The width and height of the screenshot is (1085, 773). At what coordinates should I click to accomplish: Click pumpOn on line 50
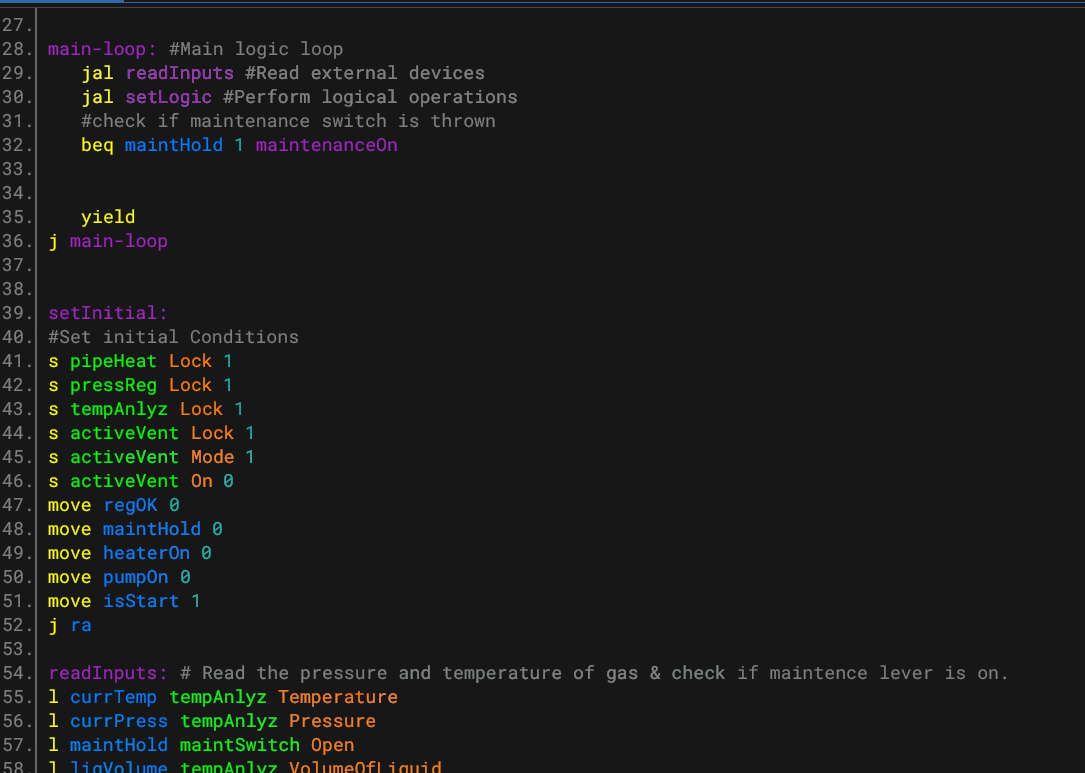135,577
